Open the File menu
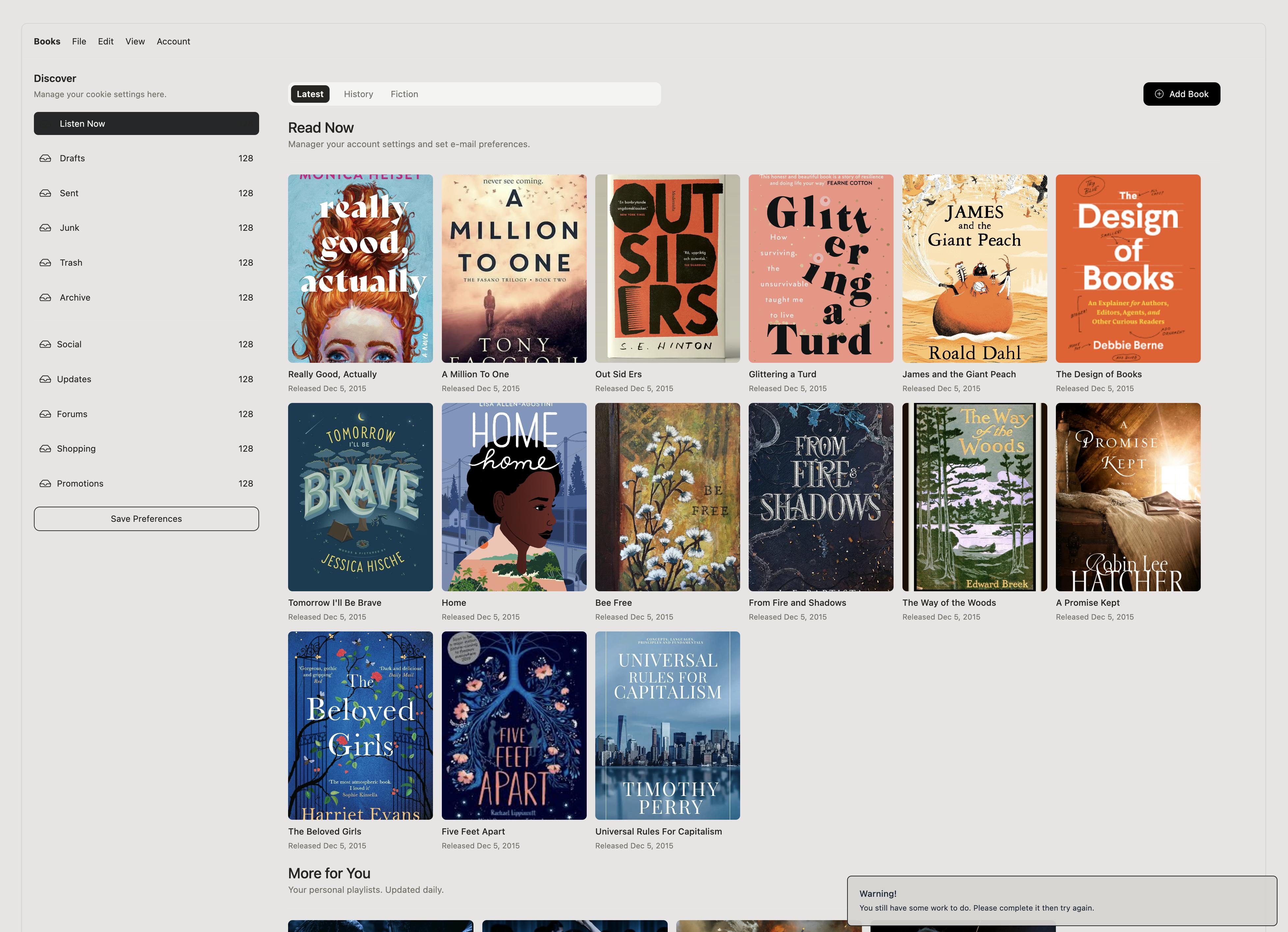This screenshot has width=1288, height=932. (x=79, y=41)
